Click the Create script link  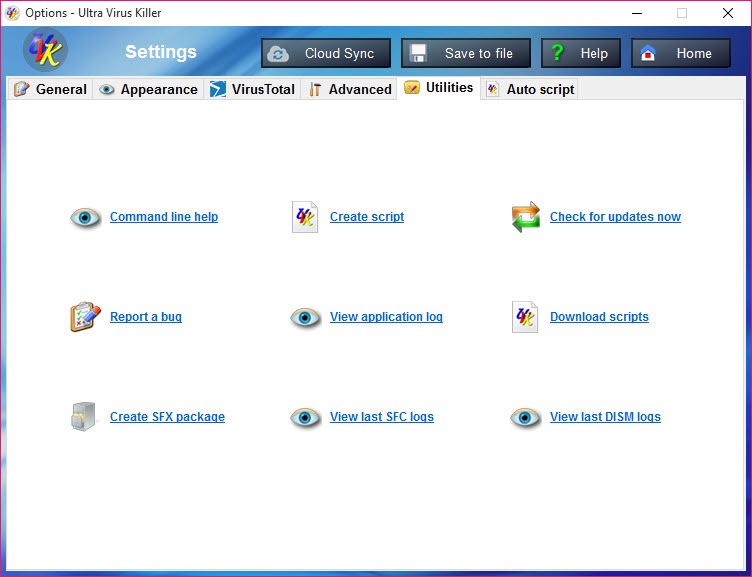[x=367, y=217]
